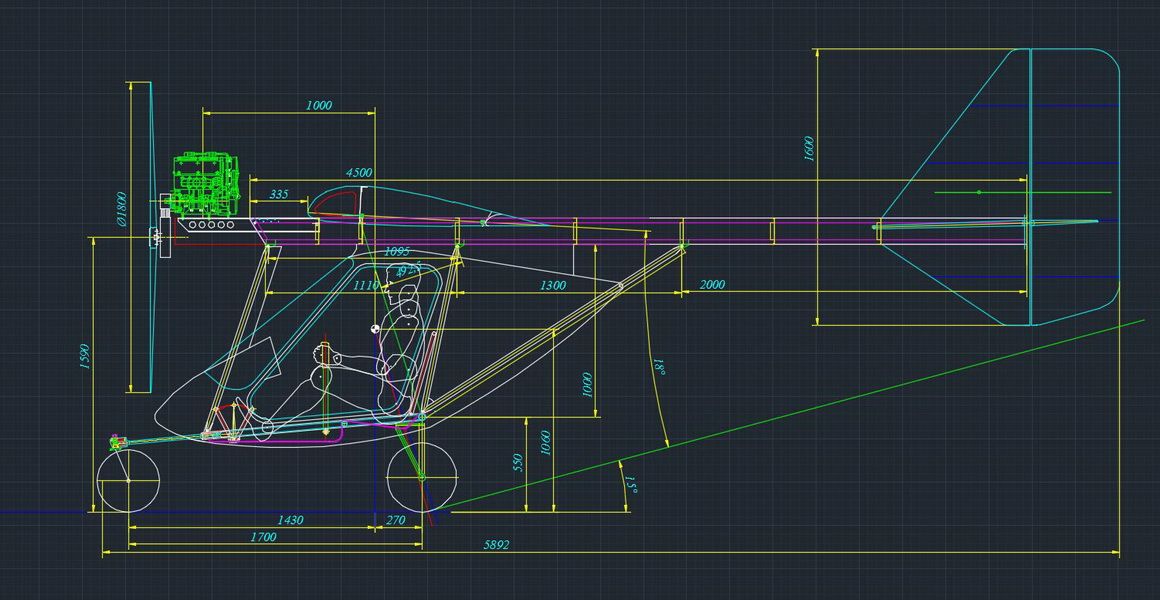1160x600 pixels.
Task: Select the 5892 overall length dimension
Action: [496, 545]
